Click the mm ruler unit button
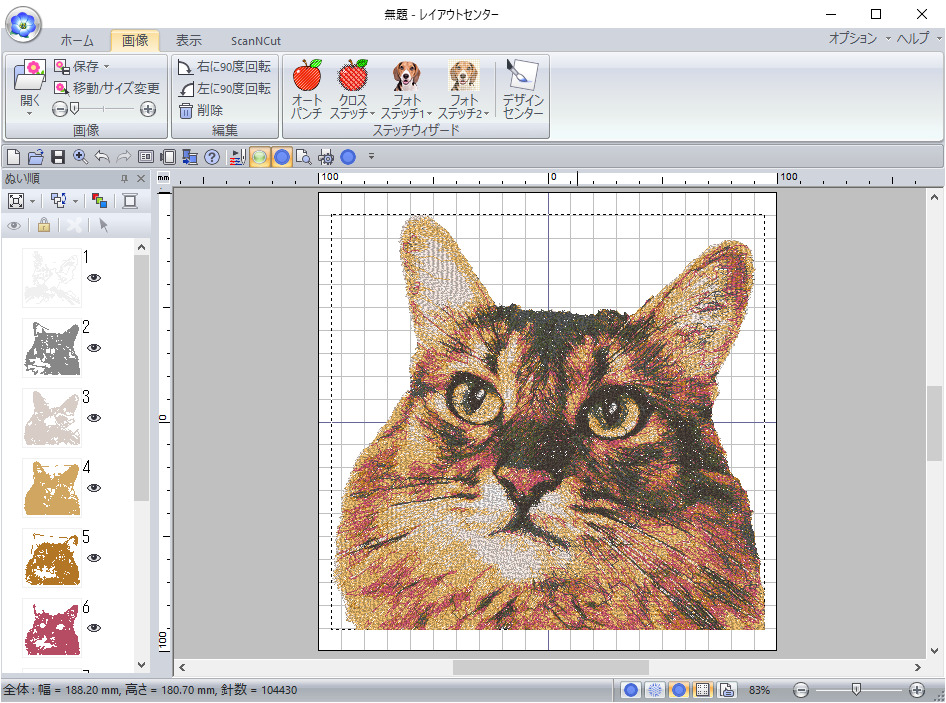The width and height of the screenshot is (946, 703). 163,178
